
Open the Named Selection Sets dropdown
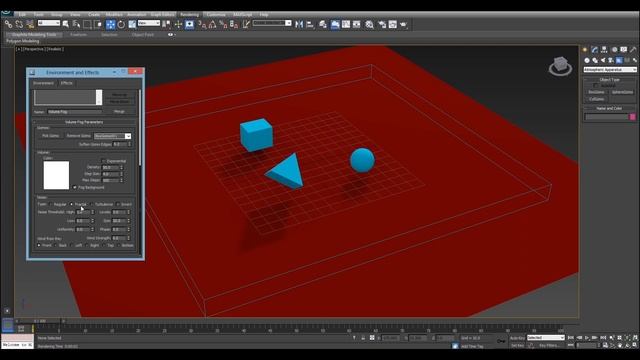[272, 23]
